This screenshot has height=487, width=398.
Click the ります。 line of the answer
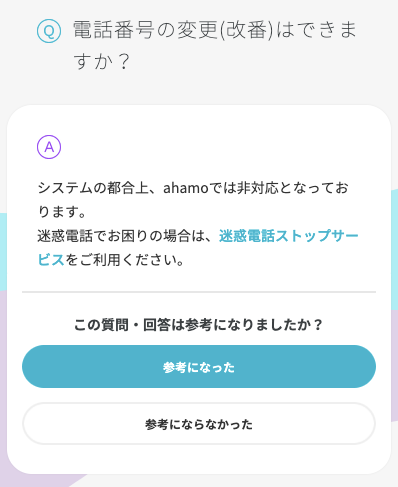[x=62, y=212]
